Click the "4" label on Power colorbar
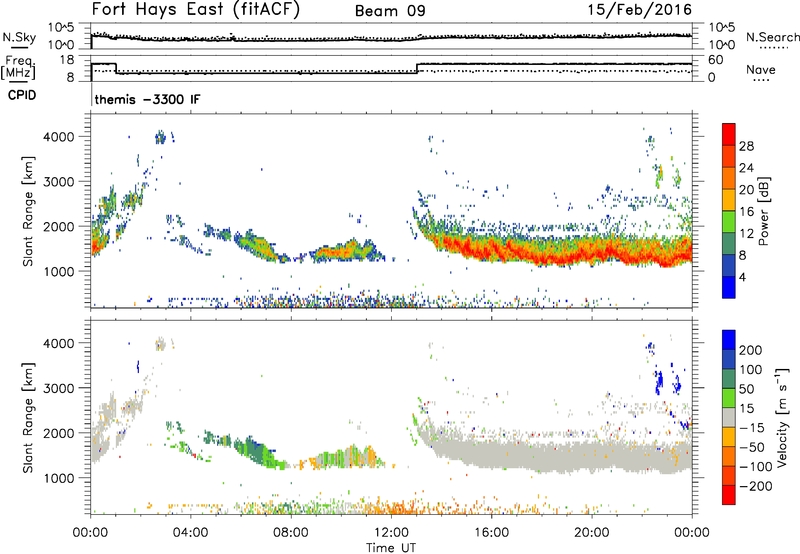Viewport: 800px width, 554px height. pos(742,277)
